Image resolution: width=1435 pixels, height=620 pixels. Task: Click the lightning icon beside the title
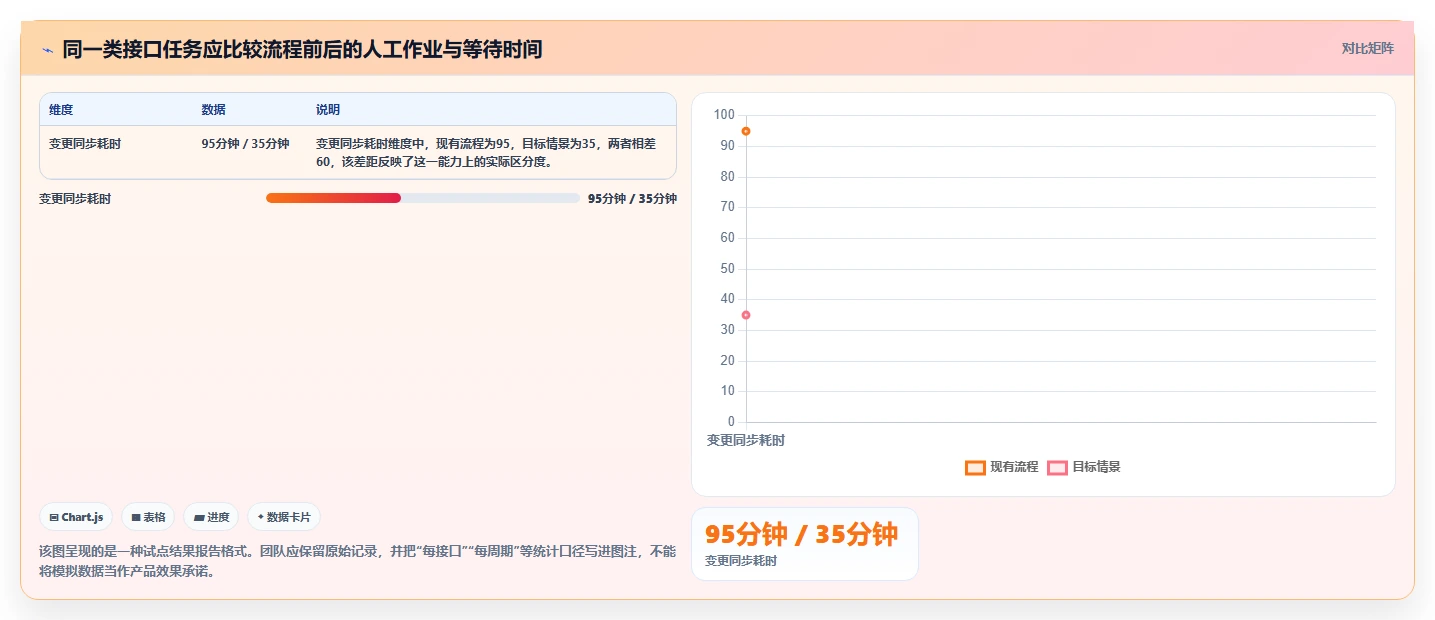tap(47, 50)
